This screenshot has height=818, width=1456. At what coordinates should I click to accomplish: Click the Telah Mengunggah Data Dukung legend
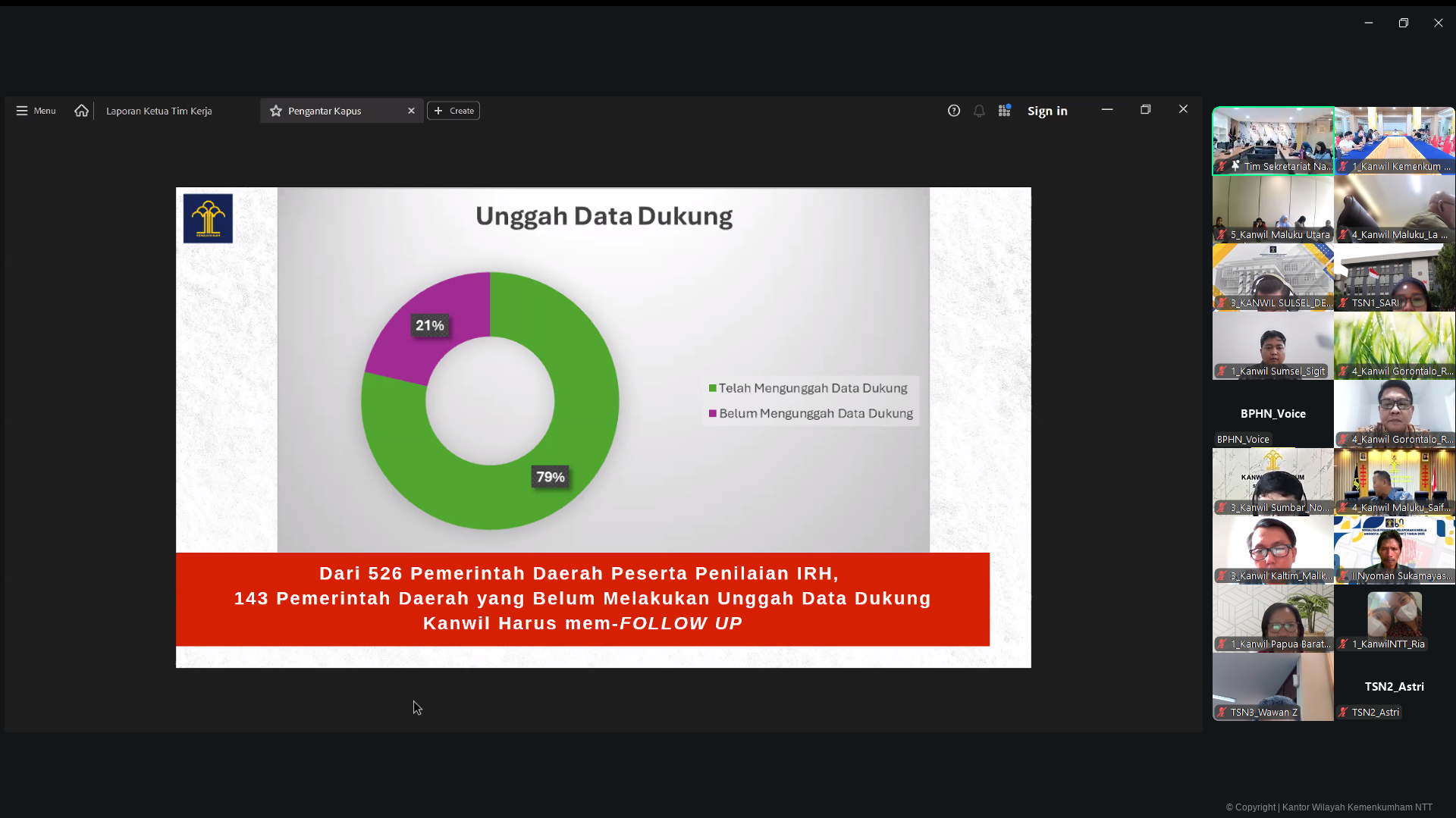(811, 388)
